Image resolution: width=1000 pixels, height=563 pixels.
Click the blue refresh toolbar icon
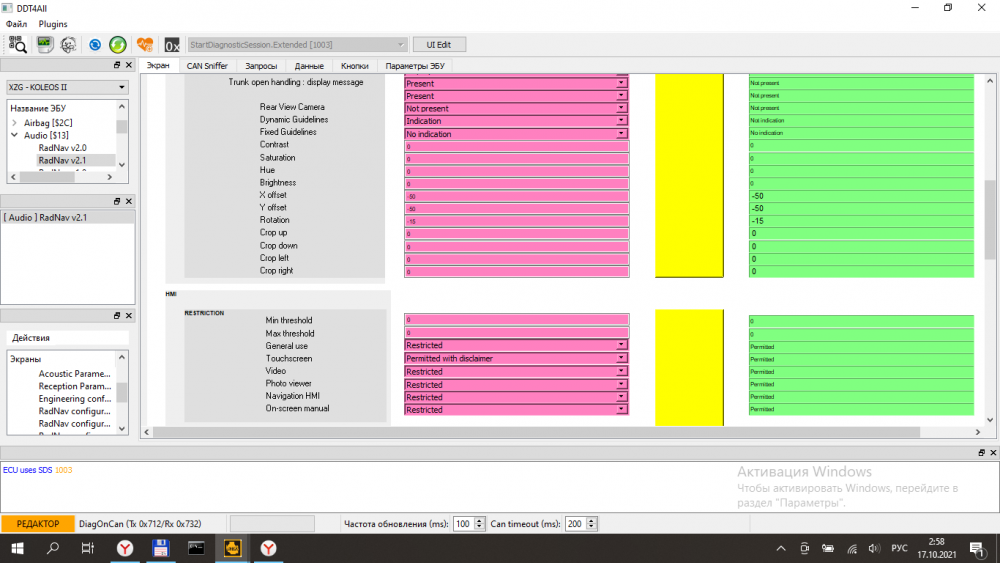pos(95,45)
